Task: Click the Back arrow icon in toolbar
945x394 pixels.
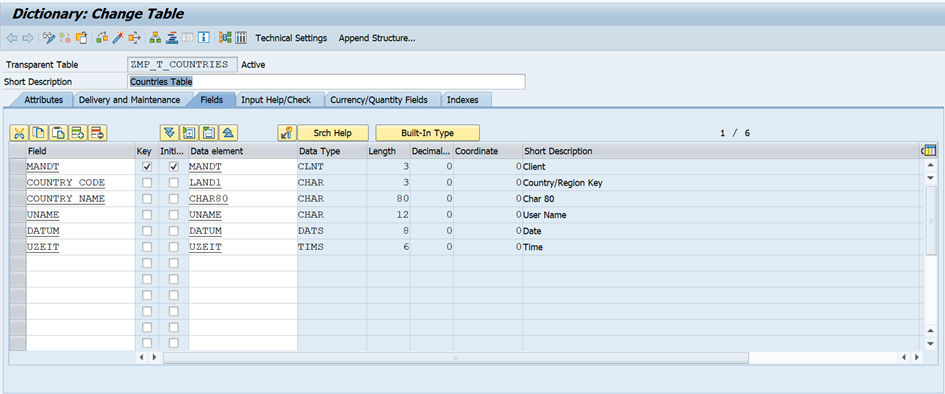Action: pos(11,38)
